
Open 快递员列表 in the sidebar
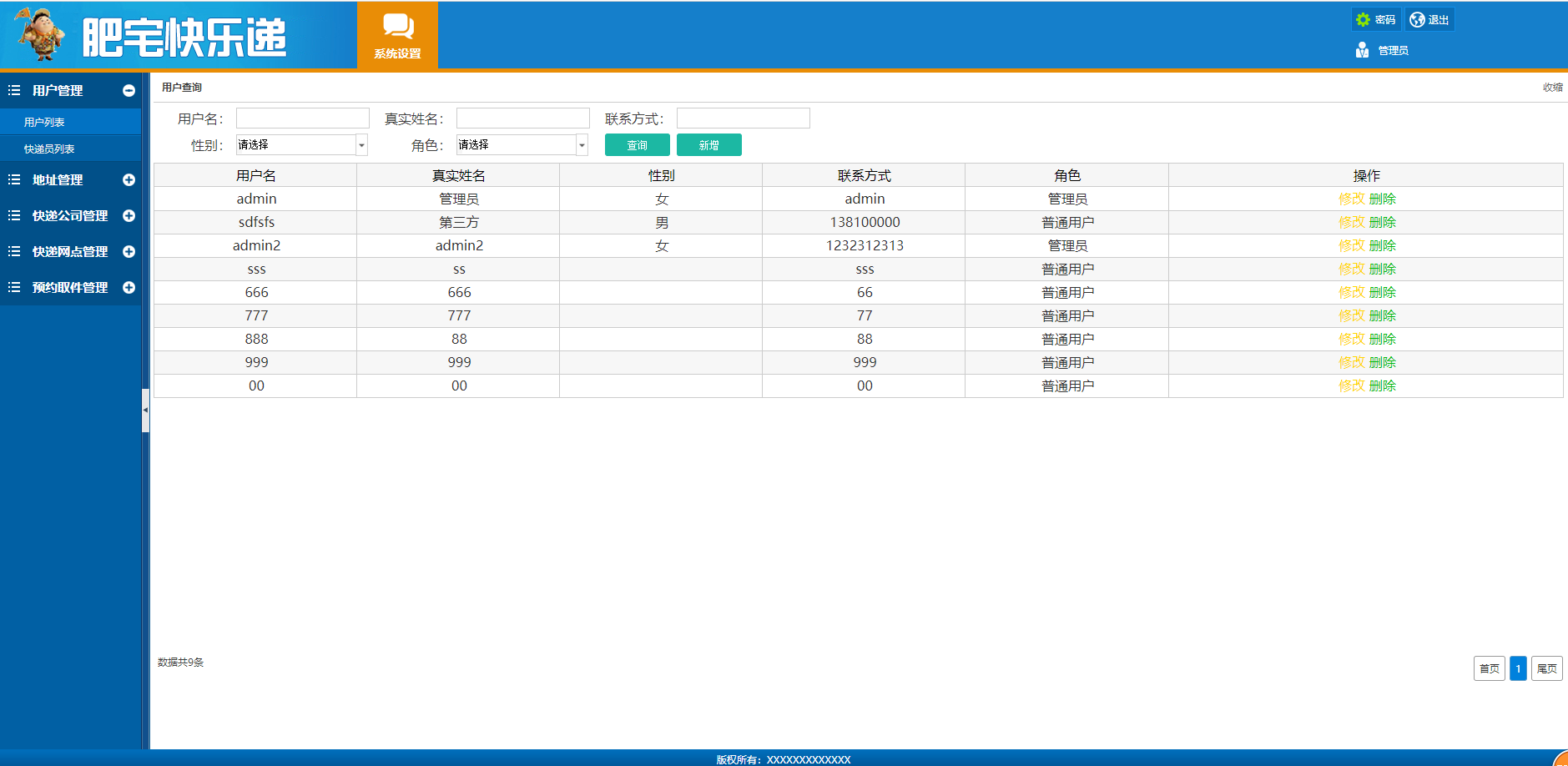[49, 149]
